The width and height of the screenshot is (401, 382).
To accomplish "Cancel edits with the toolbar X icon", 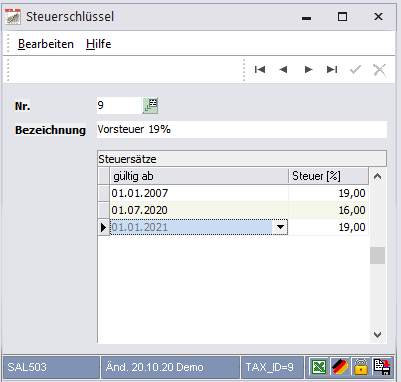I will coord(379,70).
